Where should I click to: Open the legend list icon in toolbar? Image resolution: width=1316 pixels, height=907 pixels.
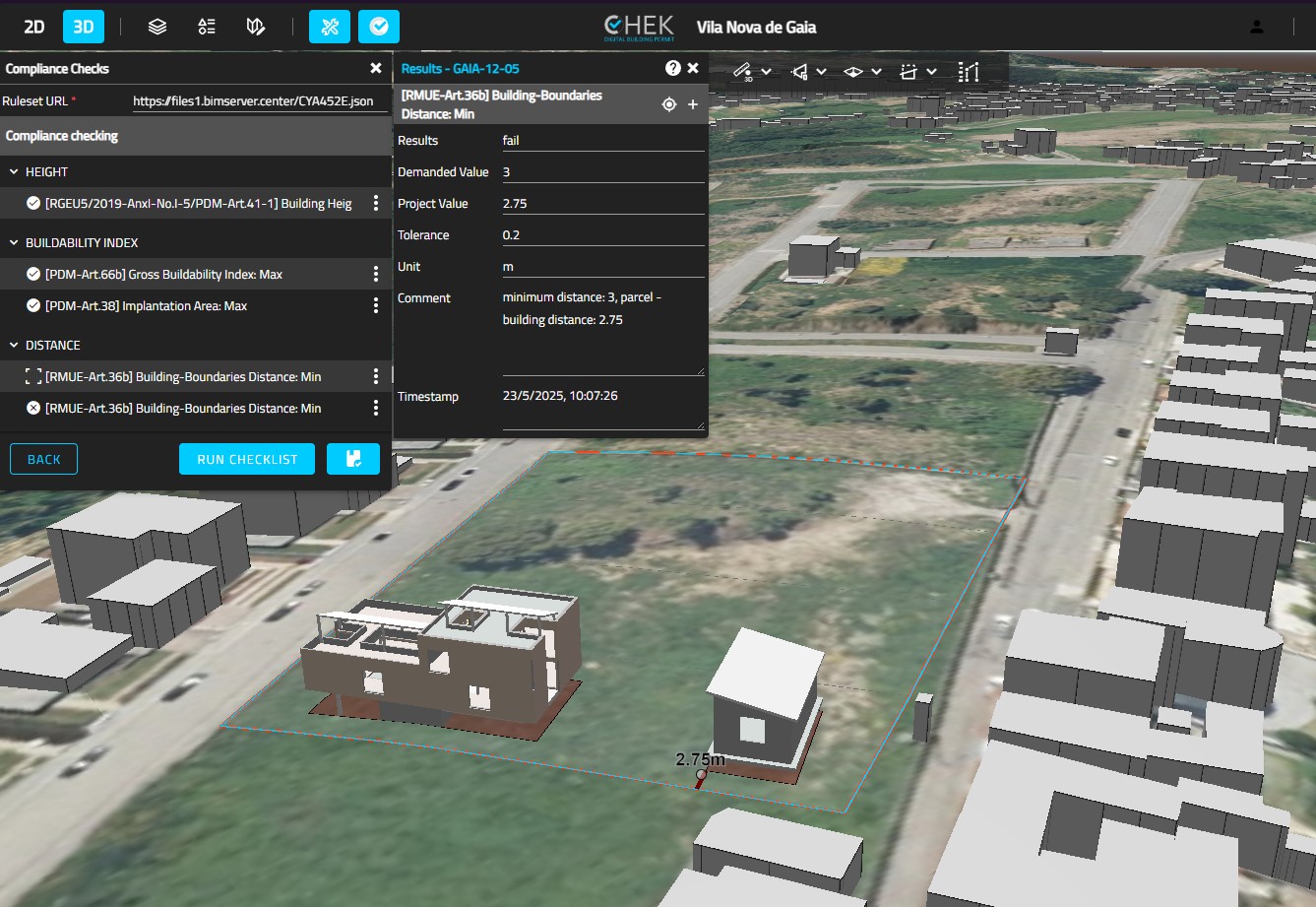coord(207,27)
